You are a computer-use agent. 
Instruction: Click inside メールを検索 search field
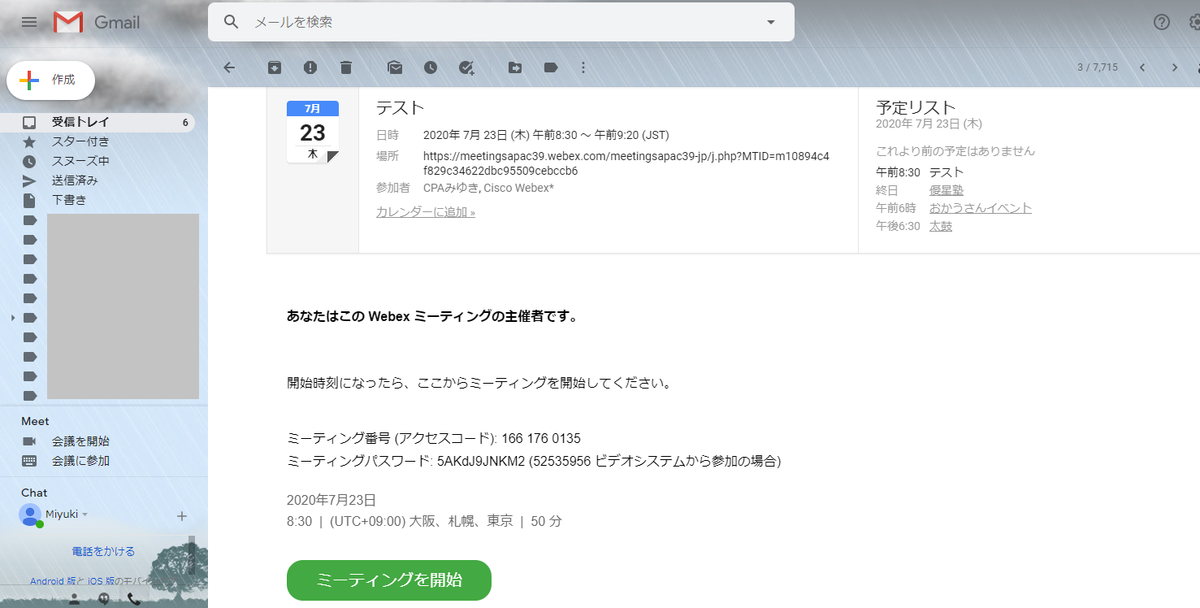pos(500,22)
